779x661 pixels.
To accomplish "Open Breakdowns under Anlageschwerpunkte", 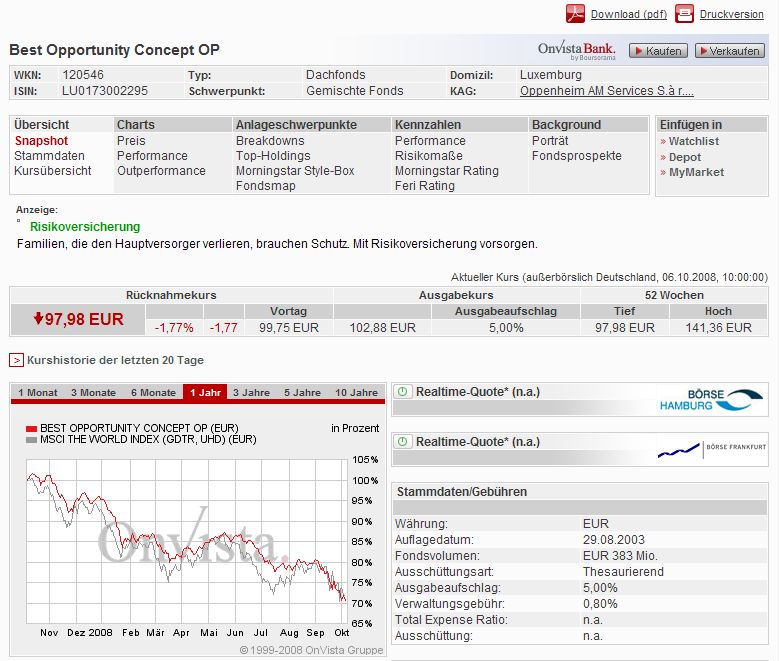I will 270,141.
